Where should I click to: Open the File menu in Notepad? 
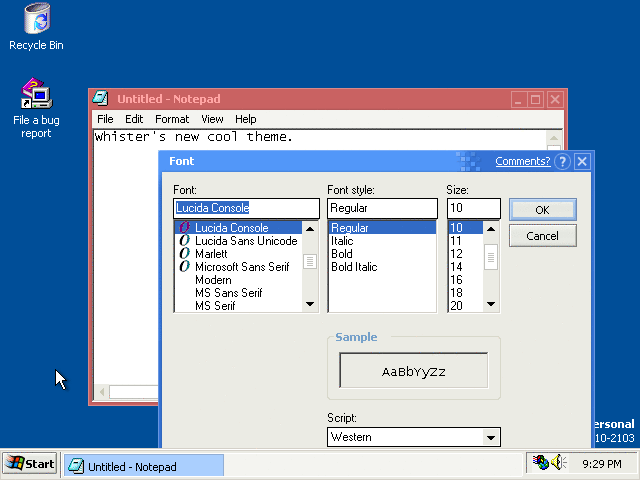coord(105,119)
